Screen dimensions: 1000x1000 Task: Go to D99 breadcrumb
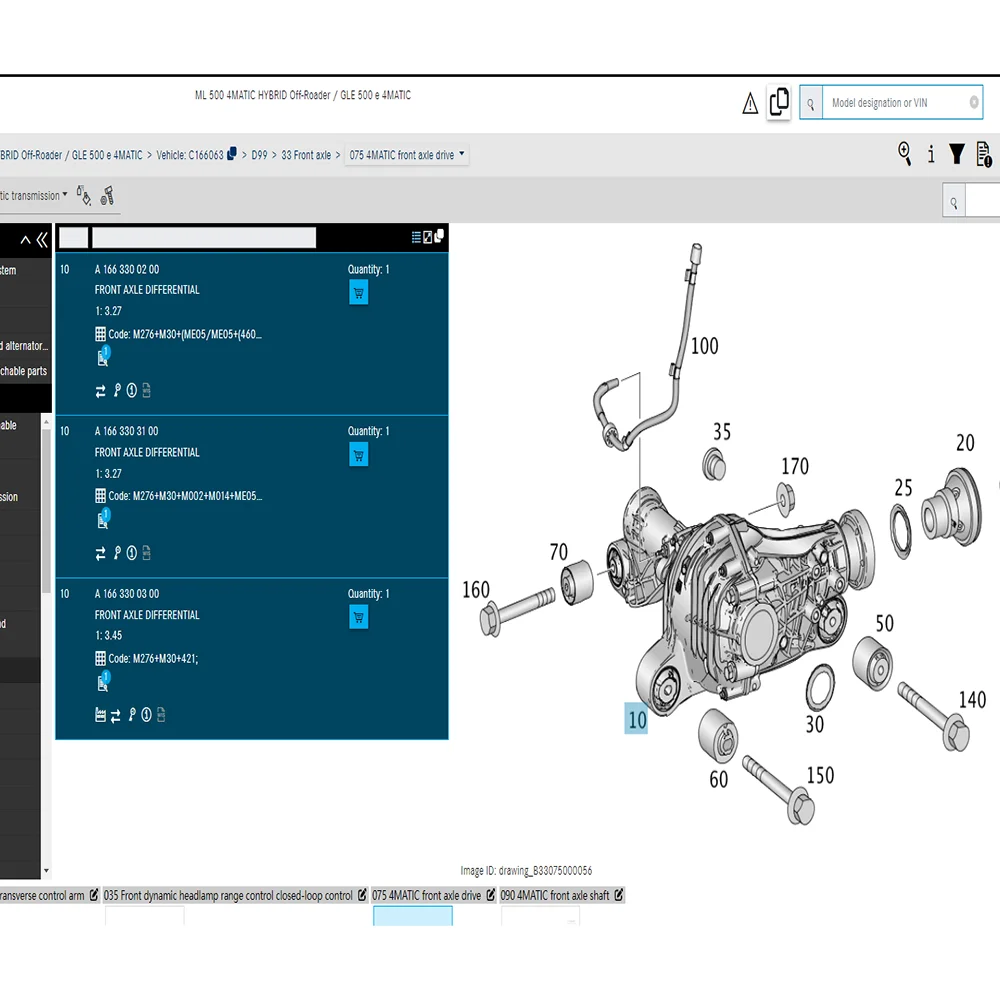coord(259,155)
